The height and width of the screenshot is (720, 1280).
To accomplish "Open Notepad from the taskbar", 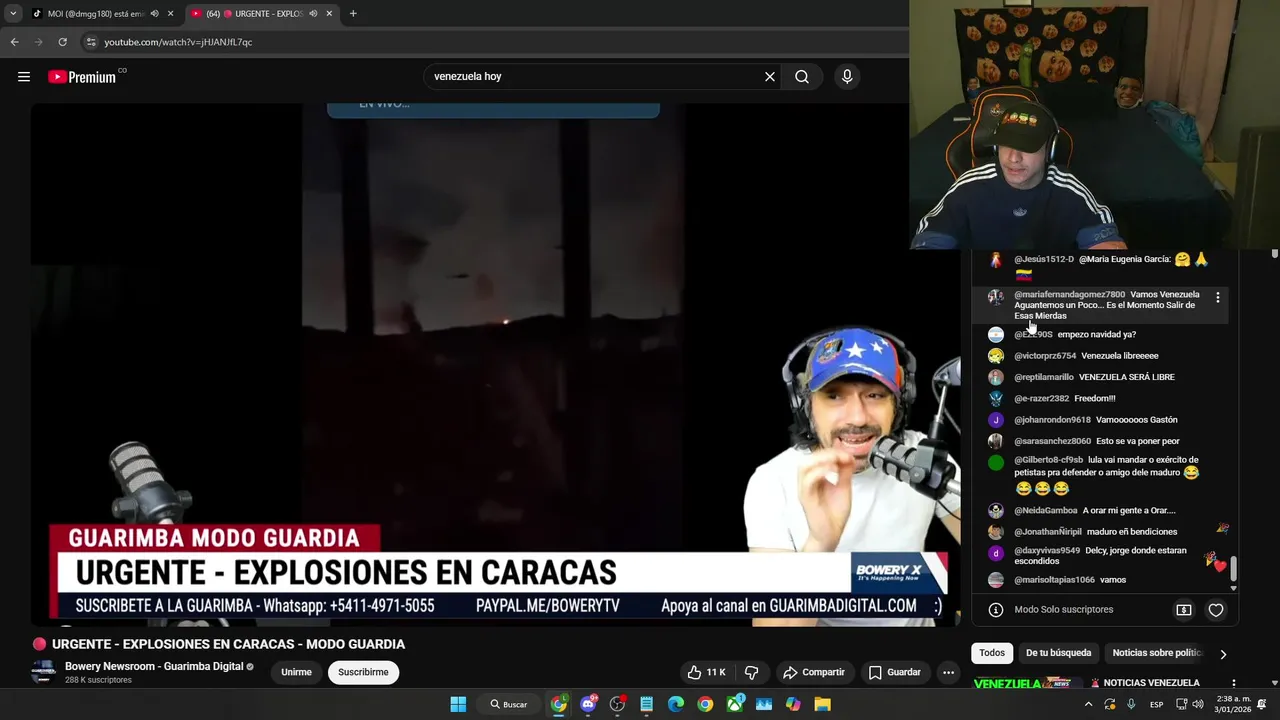I will [x=646, y=704].
